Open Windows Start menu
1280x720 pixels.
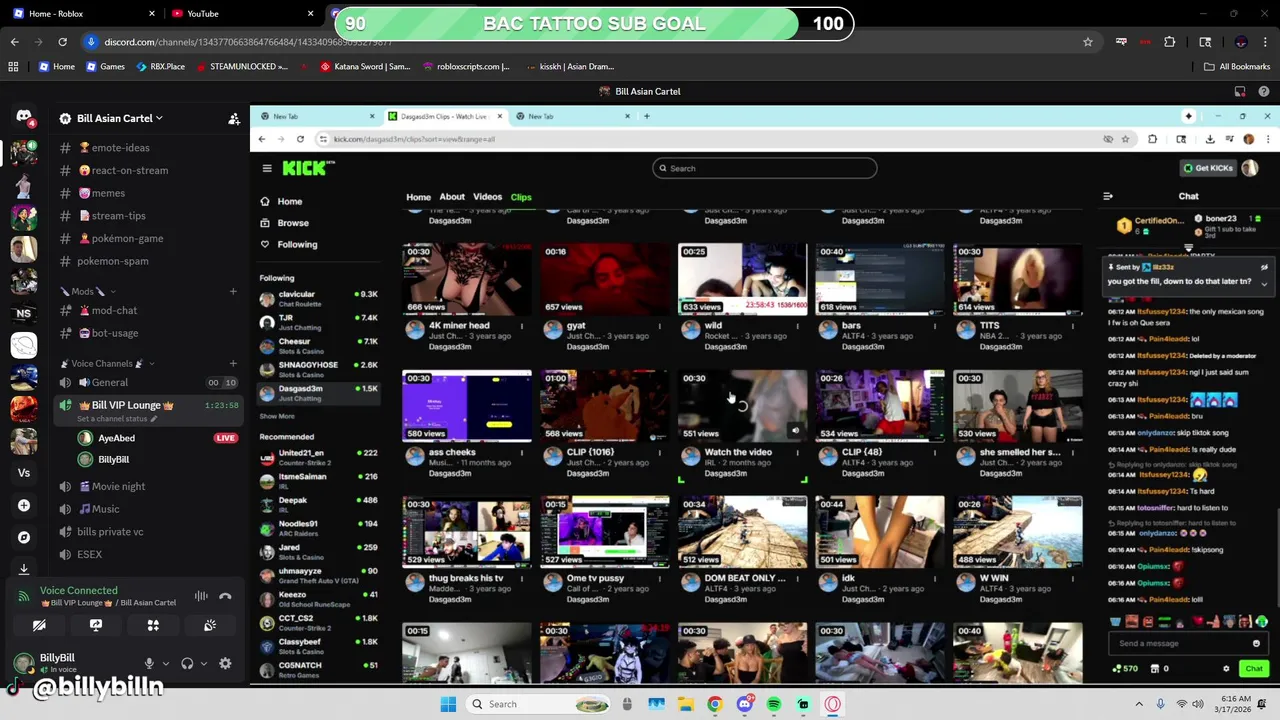coord(448,704)
